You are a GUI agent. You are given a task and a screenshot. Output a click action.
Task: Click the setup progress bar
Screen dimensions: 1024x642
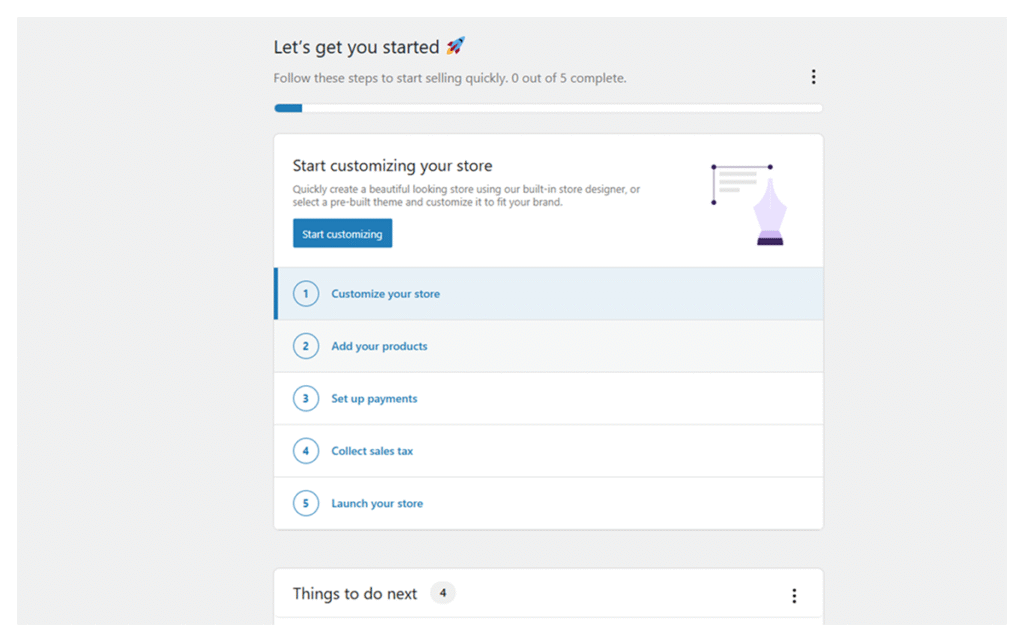pyautogui.click(x=548, y=108)
